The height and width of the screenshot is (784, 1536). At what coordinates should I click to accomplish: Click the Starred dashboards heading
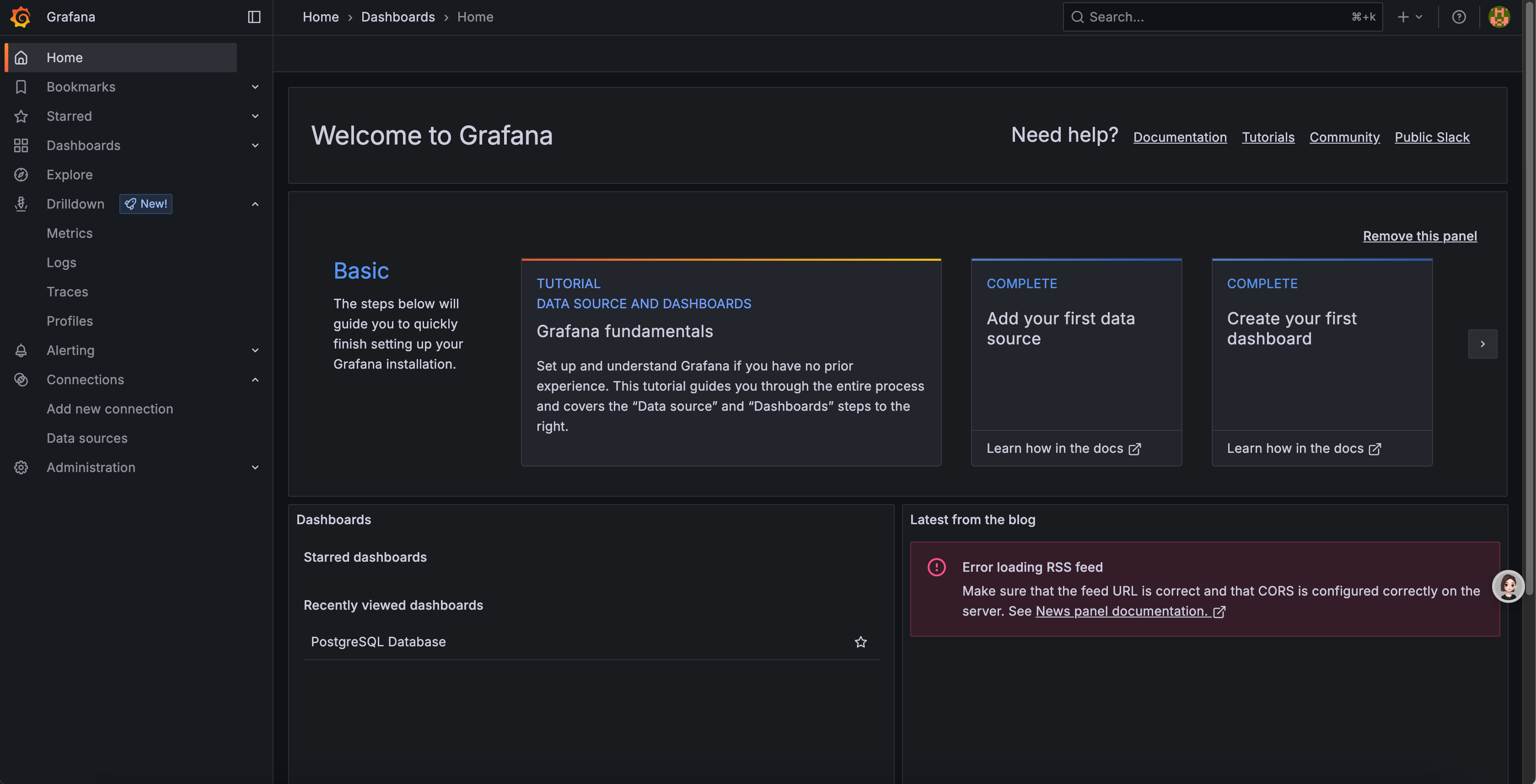[x=365, y=558]
